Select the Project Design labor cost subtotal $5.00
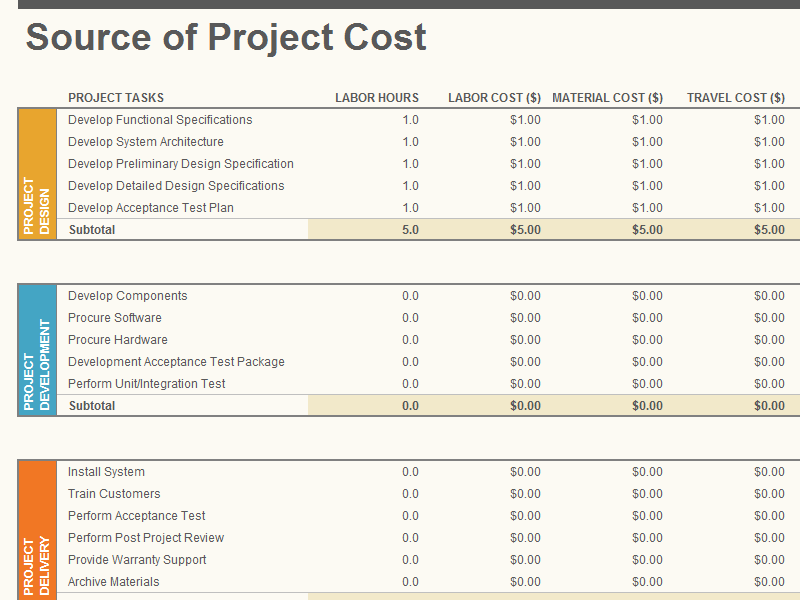 [x=525, y=230]
